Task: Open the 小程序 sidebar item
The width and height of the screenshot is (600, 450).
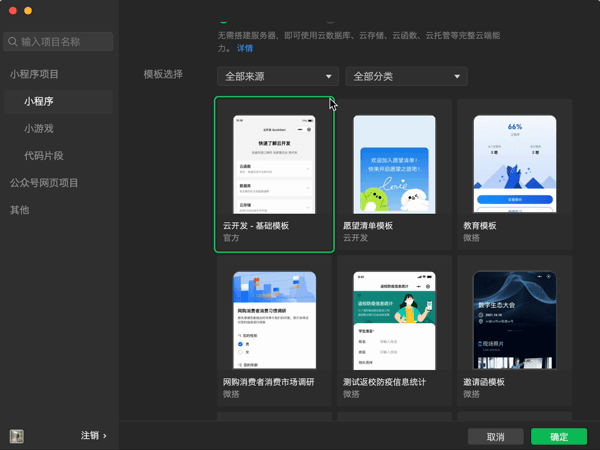Action: pos(58,101)
